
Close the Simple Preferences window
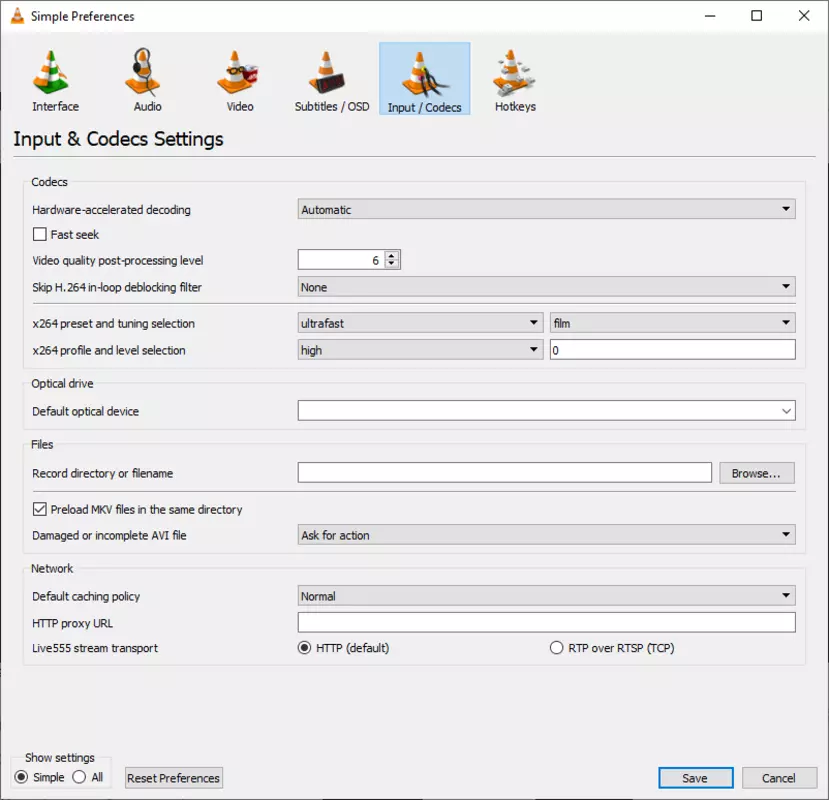coord(804,16)
